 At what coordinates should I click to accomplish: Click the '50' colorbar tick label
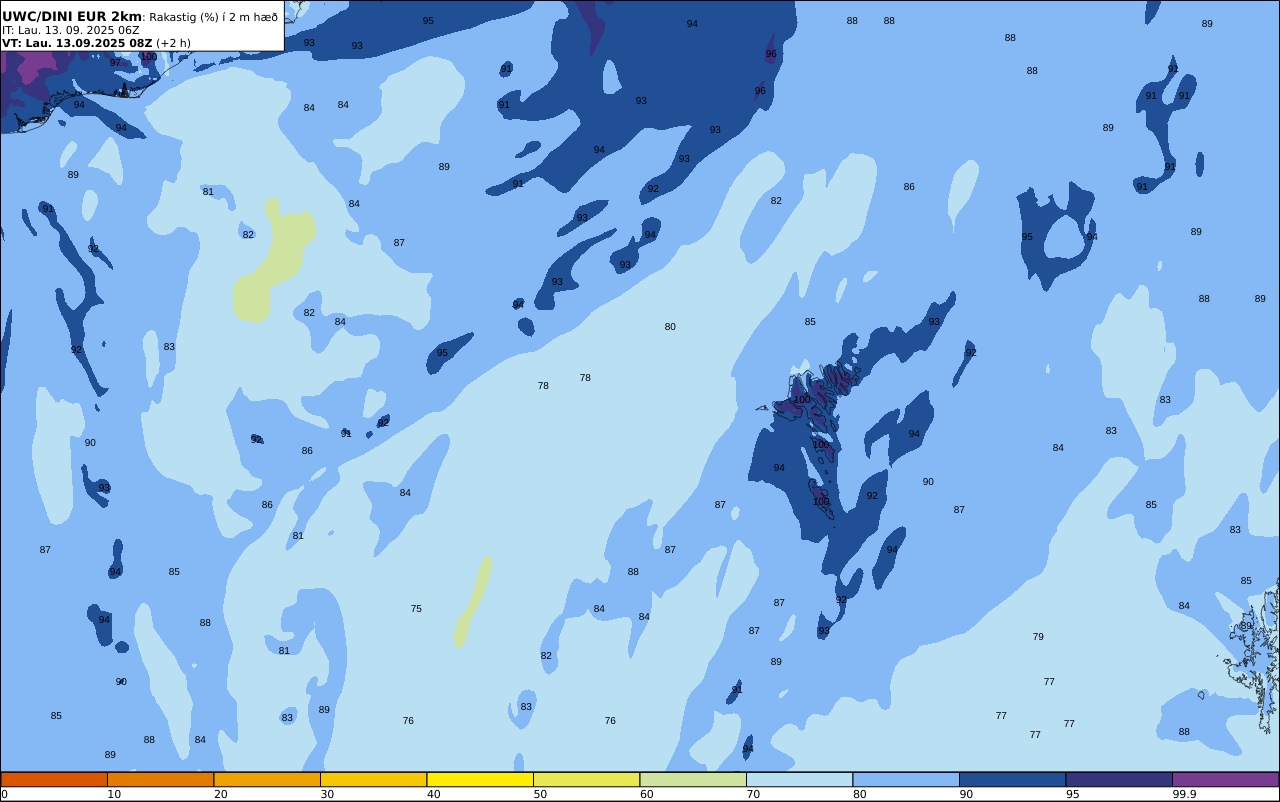coord(540,794)
